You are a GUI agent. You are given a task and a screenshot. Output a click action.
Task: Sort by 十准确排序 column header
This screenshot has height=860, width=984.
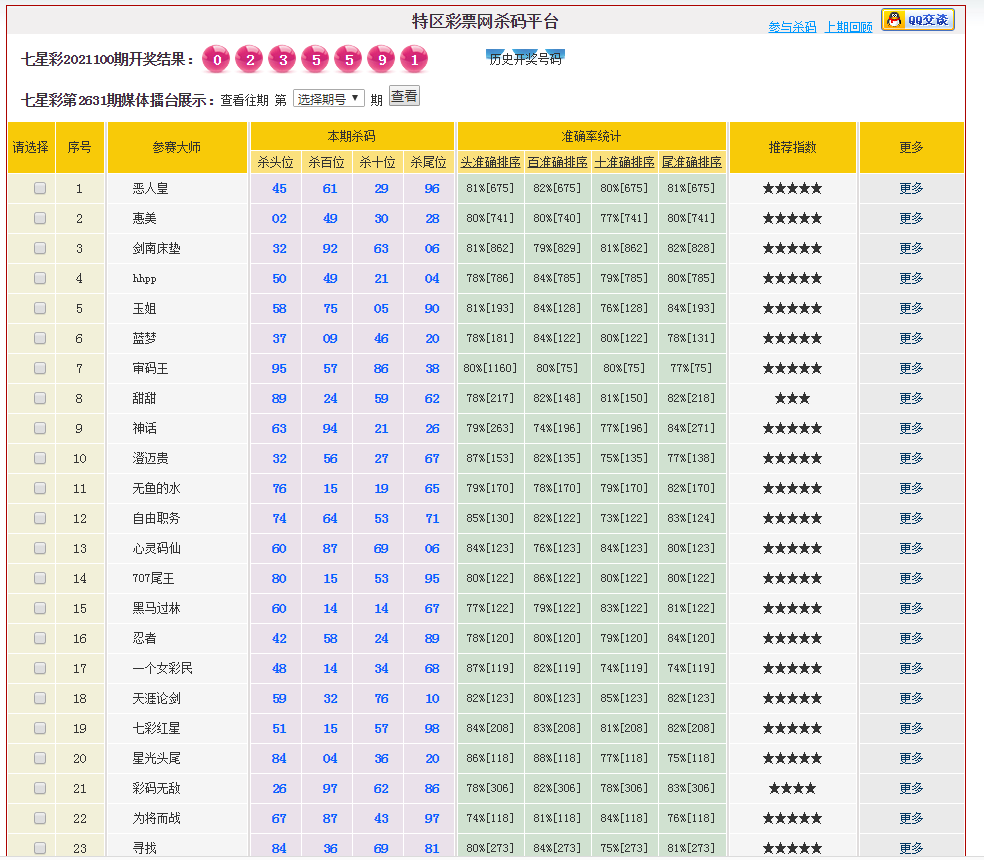pyautogui.click(x=624, y=162)
